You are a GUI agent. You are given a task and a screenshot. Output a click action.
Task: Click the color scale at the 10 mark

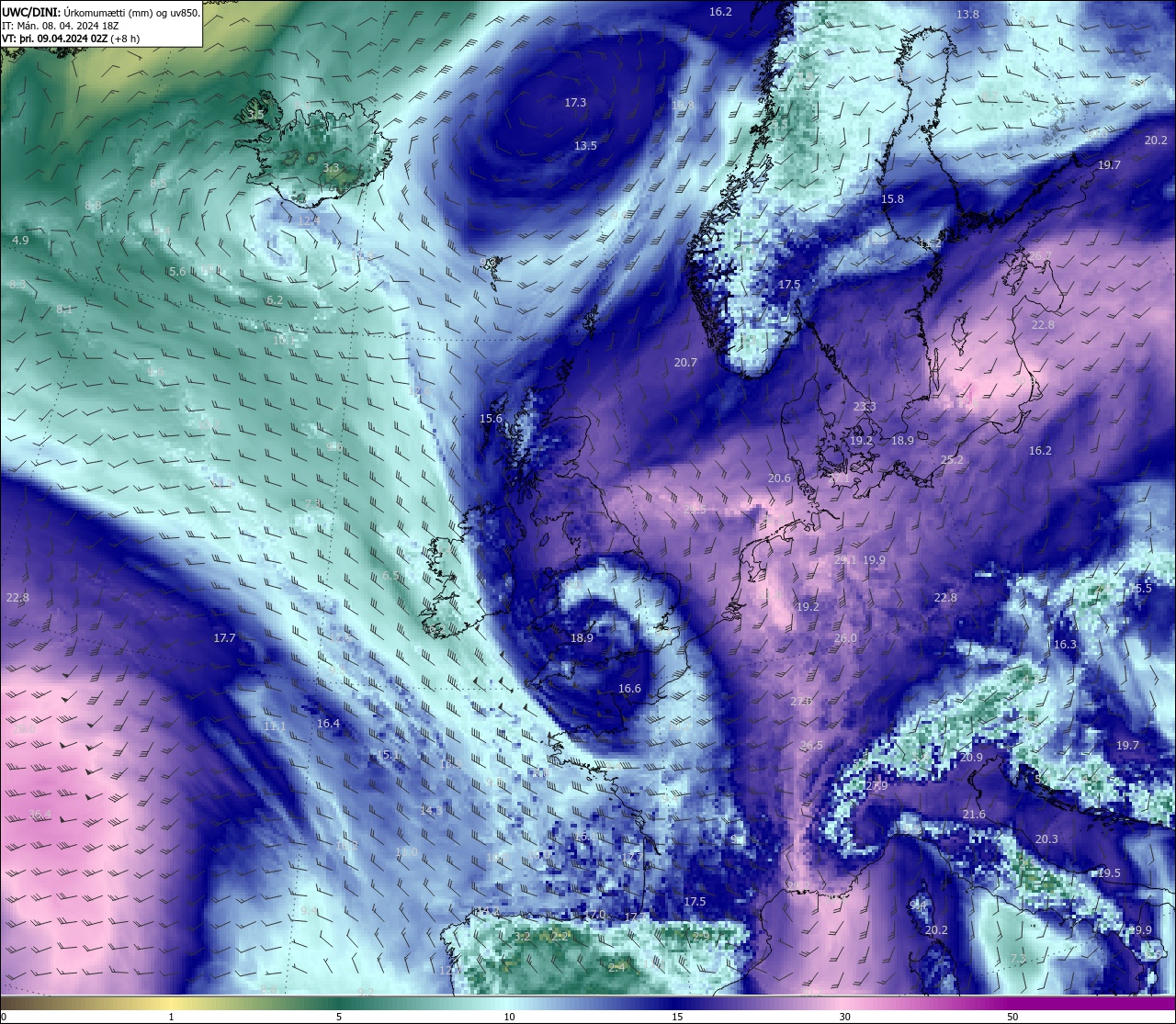click(x=509, y=1003)
